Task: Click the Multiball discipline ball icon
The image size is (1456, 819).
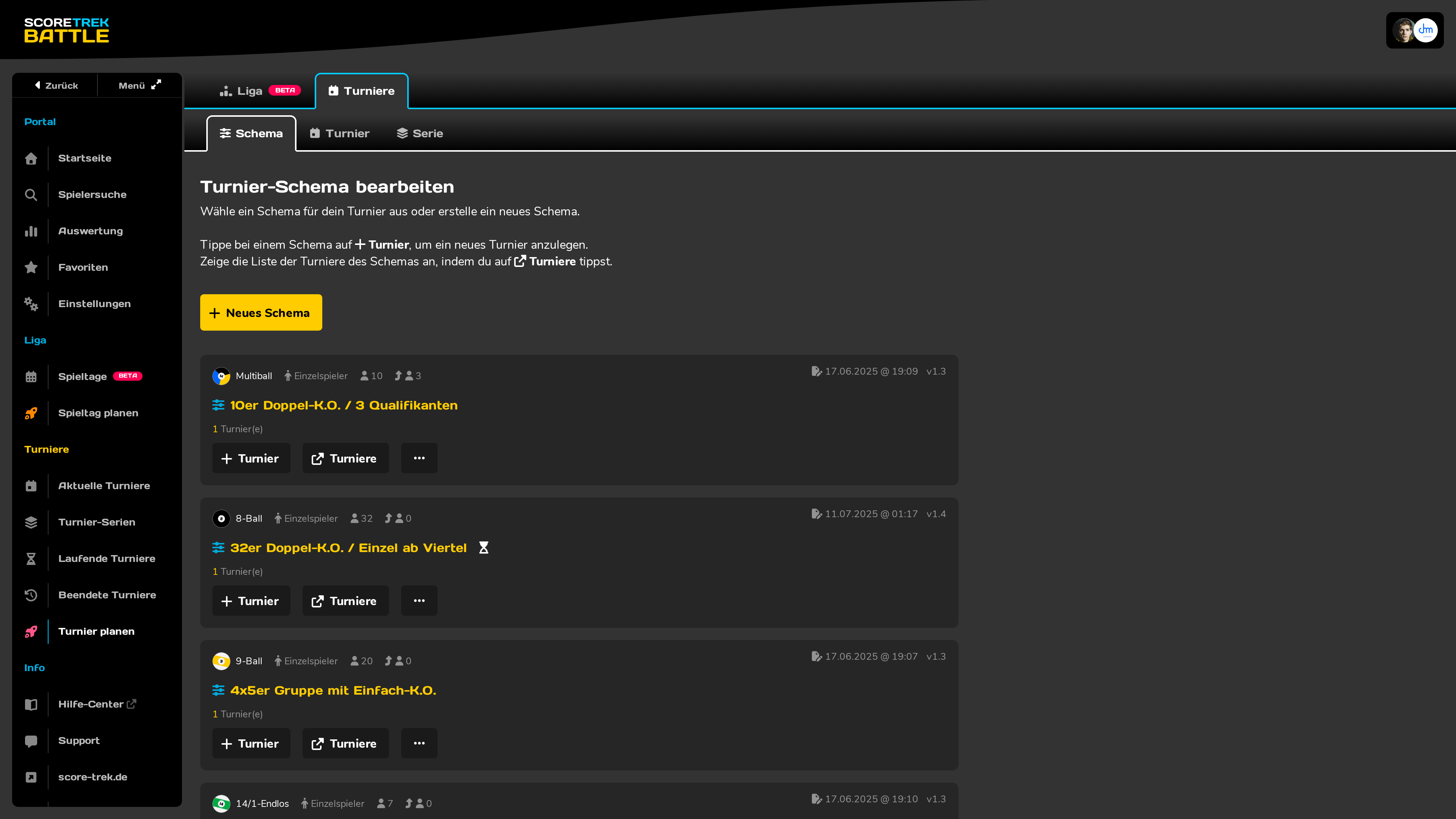Action: (221, 376)
